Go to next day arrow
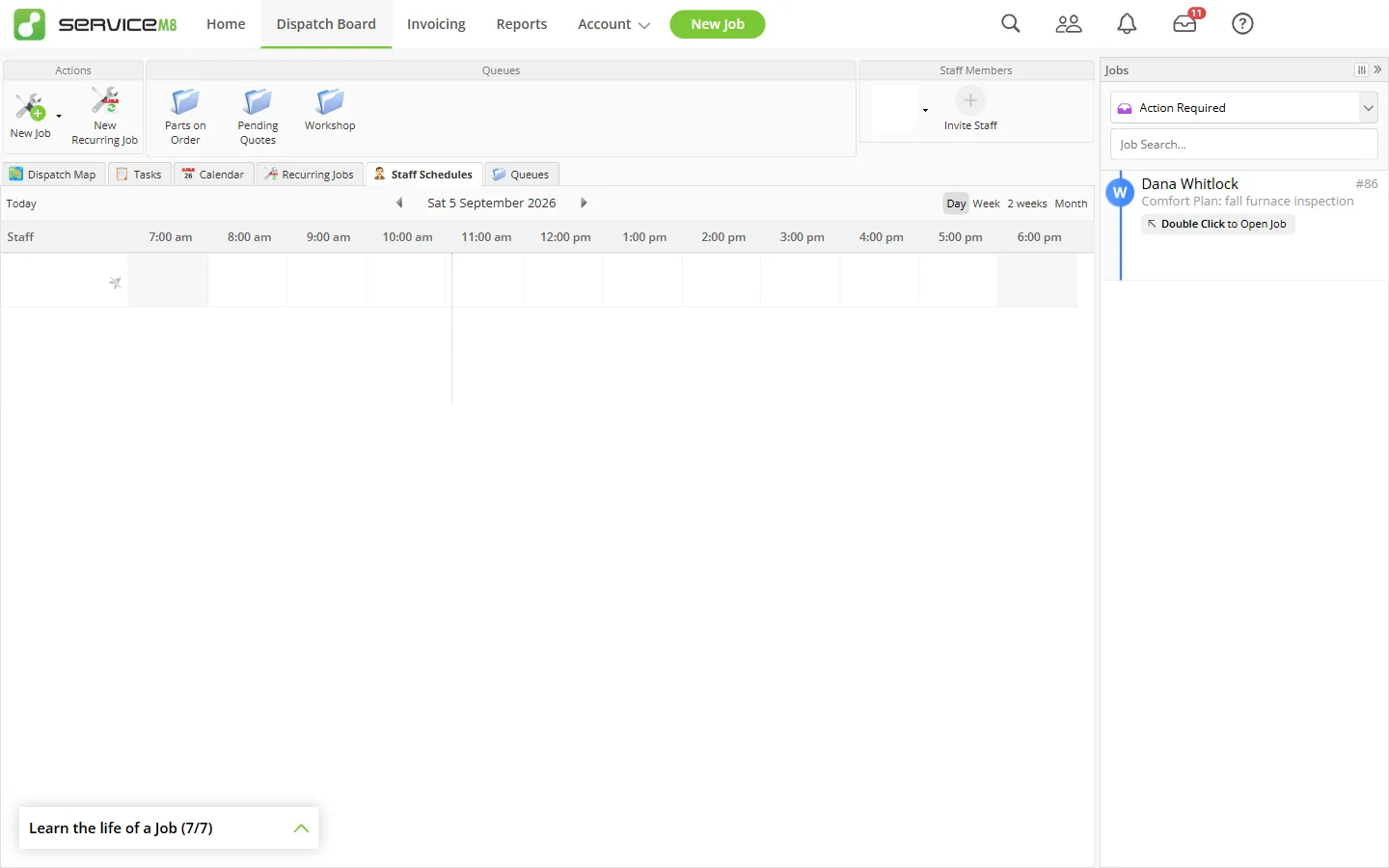 [584, 203]
